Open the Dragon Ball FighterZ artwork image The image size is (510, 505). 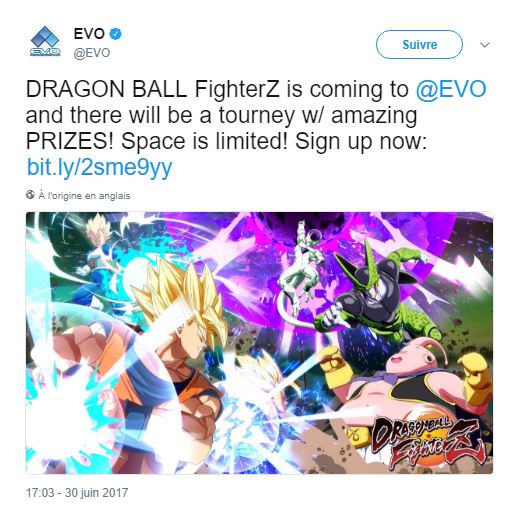(x=259, y=343)
